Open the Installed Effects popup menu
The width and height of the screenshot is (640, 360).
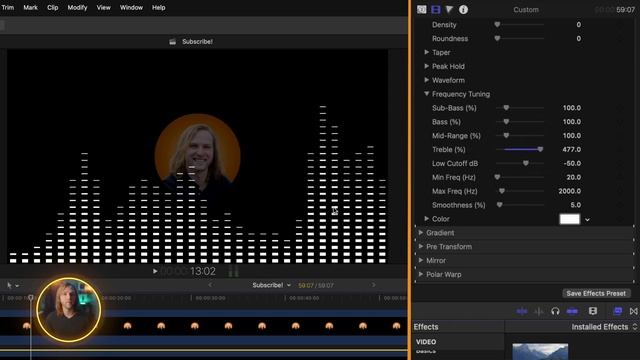click(x=604, y=327)
